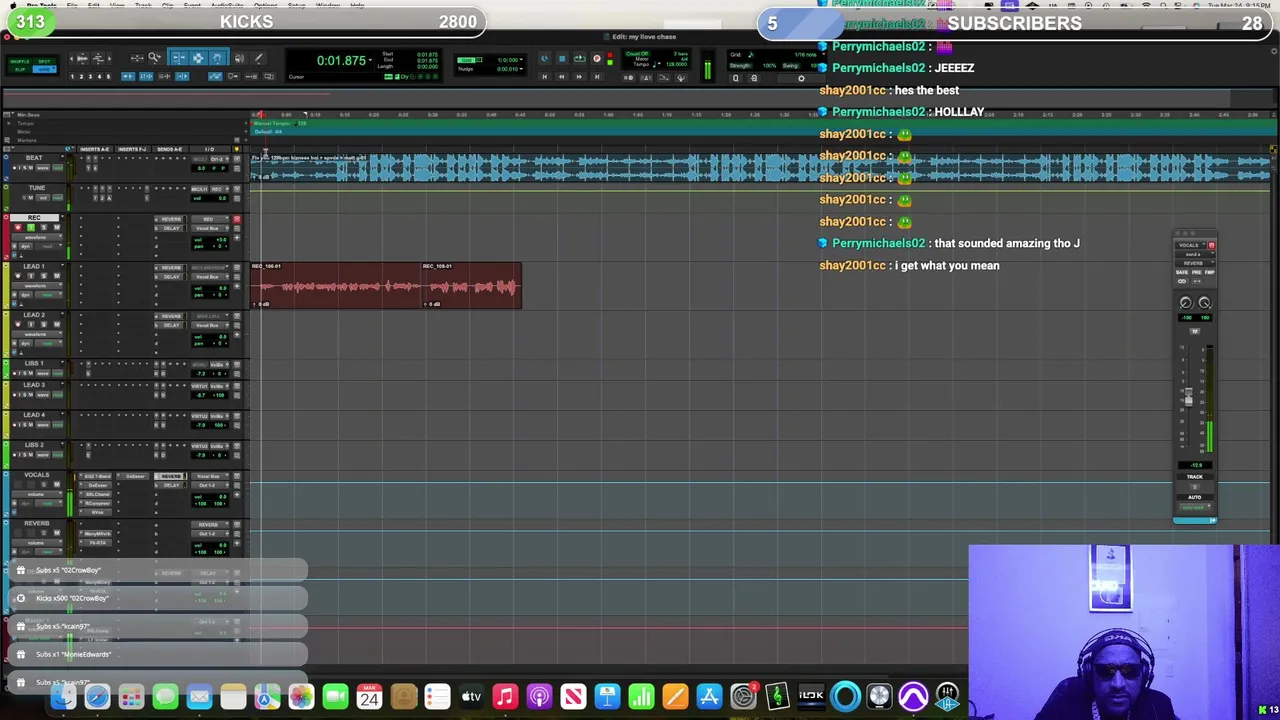The image size is (1280, 720).
Task: Select the Pencil tool
Action: point(259,58)
